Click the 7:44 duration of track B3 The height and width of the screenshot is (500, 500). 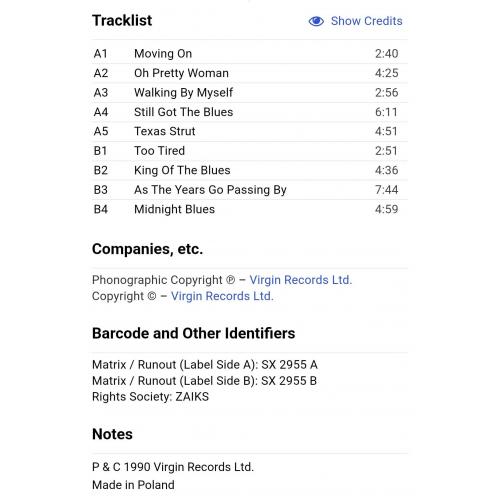386,190
